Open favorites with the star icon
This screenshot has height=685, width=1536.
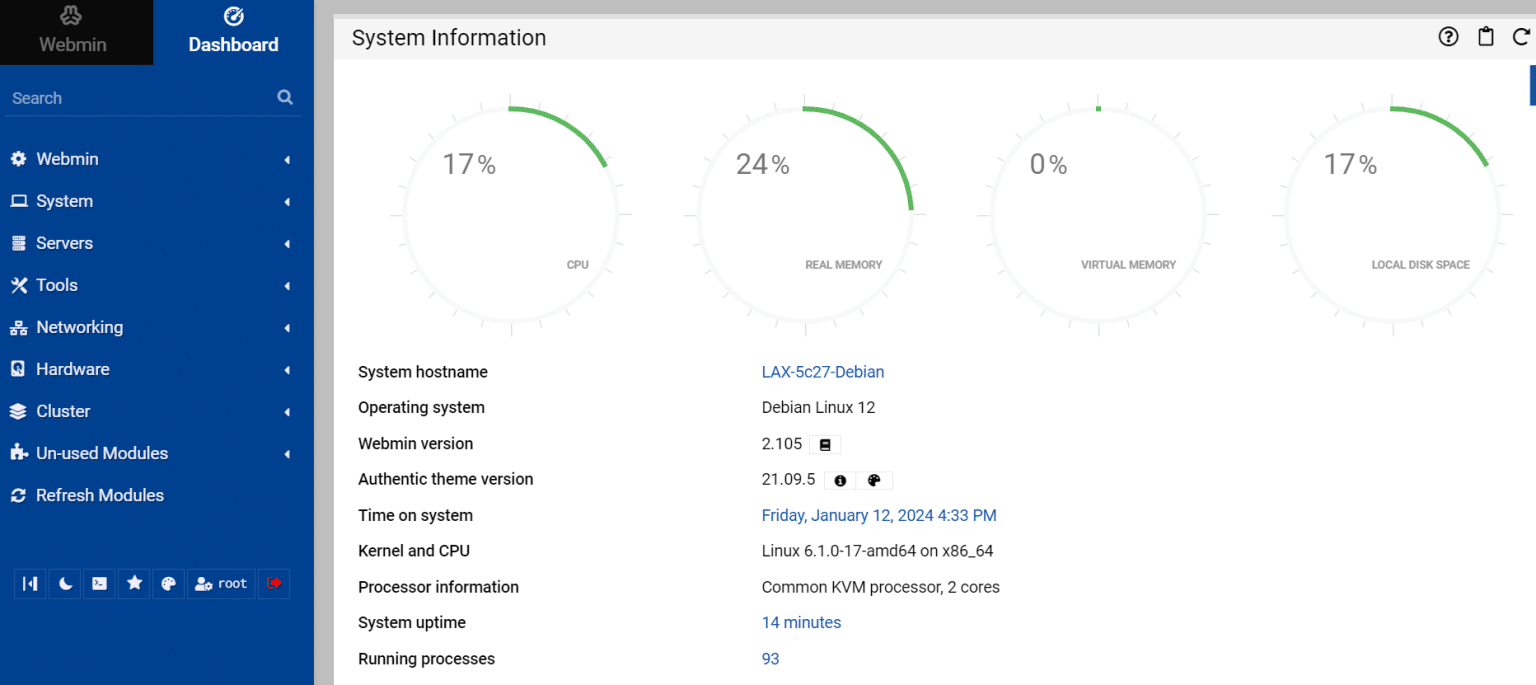click(x=134, y=583)
